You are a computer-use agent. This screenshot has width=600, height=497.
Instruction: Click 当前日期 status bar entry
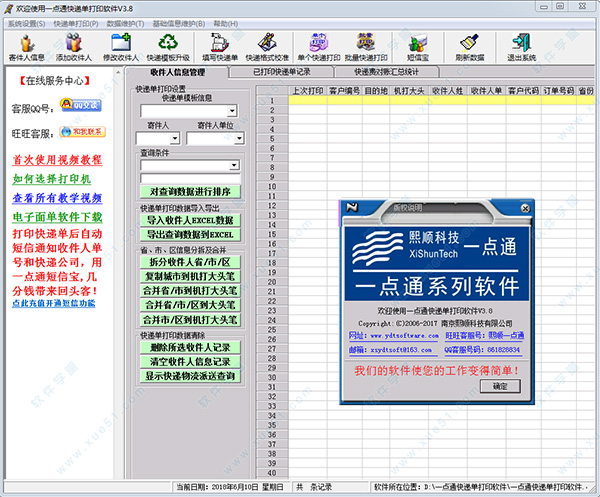tap(230, 487)
